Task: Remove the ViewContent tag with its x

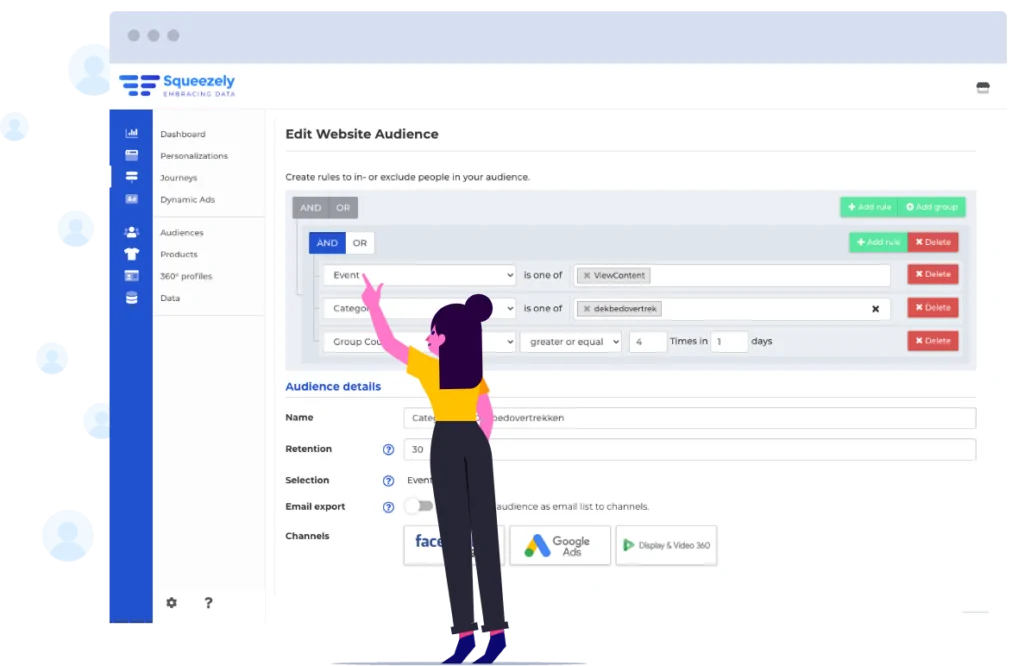Action: [586, 275]
